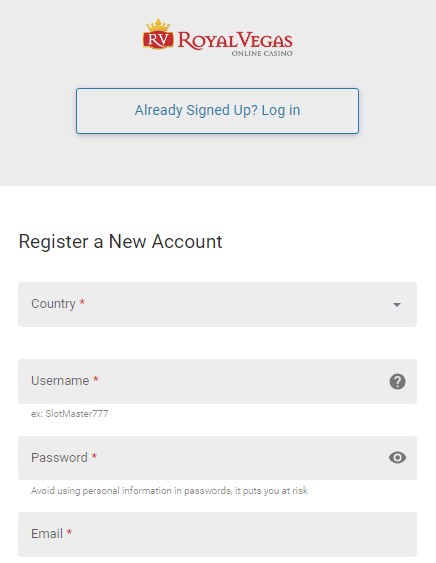This screenshot has width=436, height=563.
Task: Open the Country selection field
Action: coord(217,304)
